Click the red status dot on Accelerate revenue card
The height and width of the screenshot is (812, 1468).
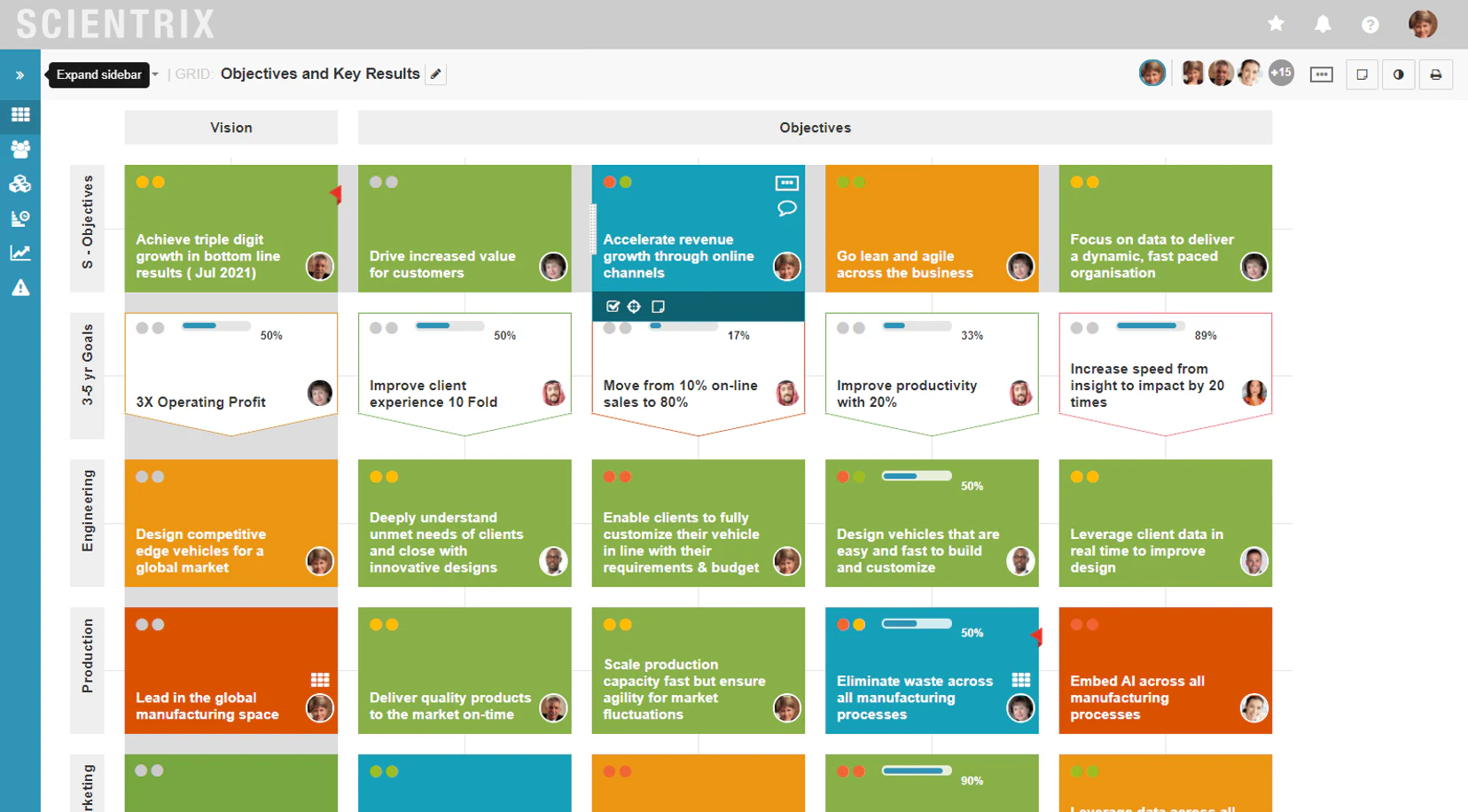610,182
